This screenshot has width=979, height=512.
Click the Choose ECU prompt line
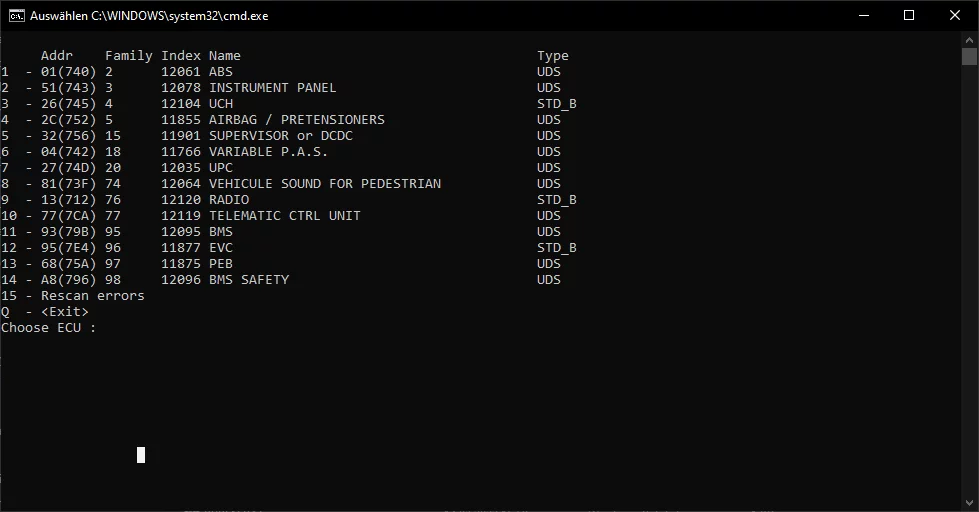(48, 328)
